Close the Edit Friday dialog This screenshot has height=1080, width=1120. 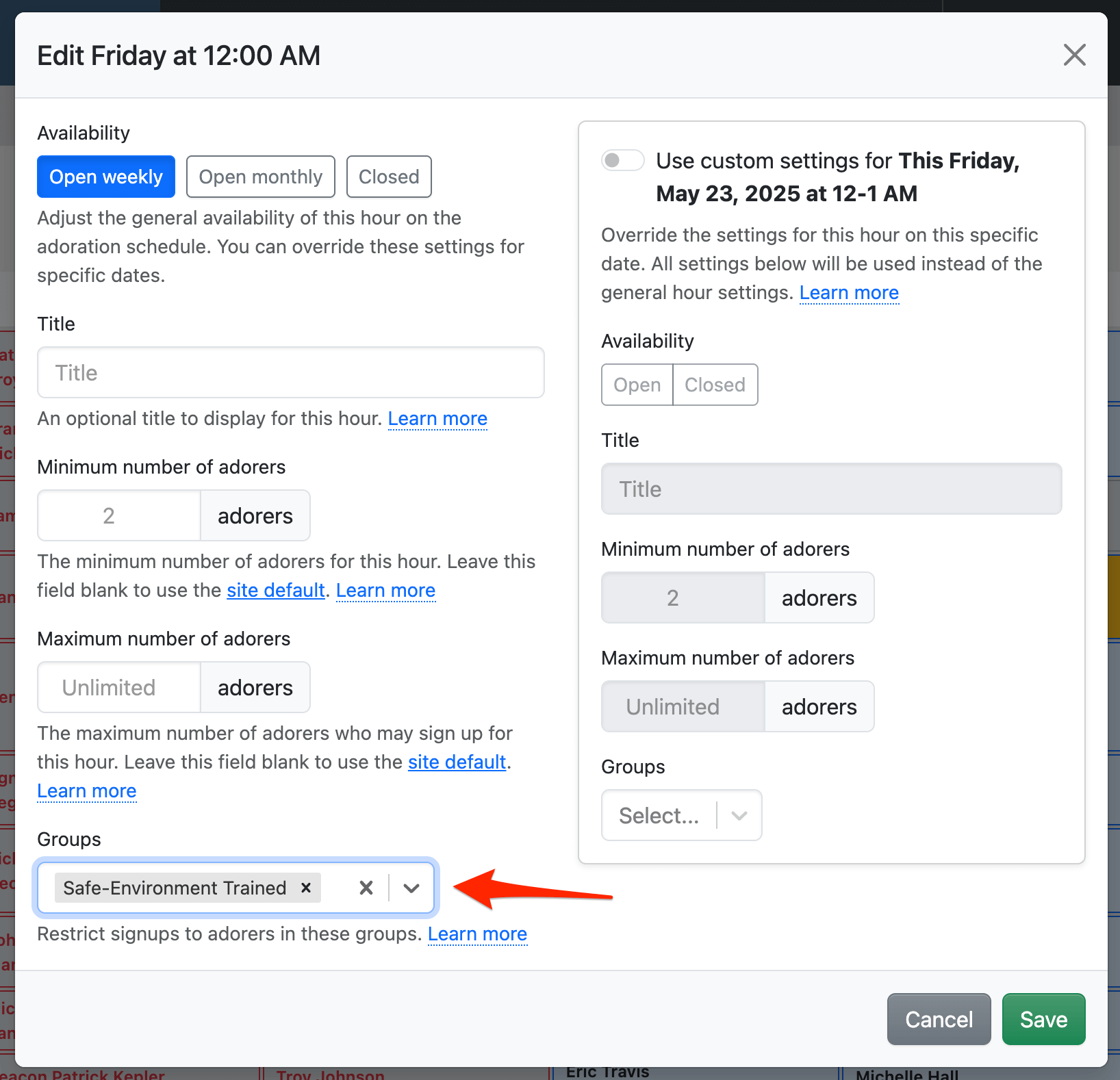click(x=1074, y=55)
